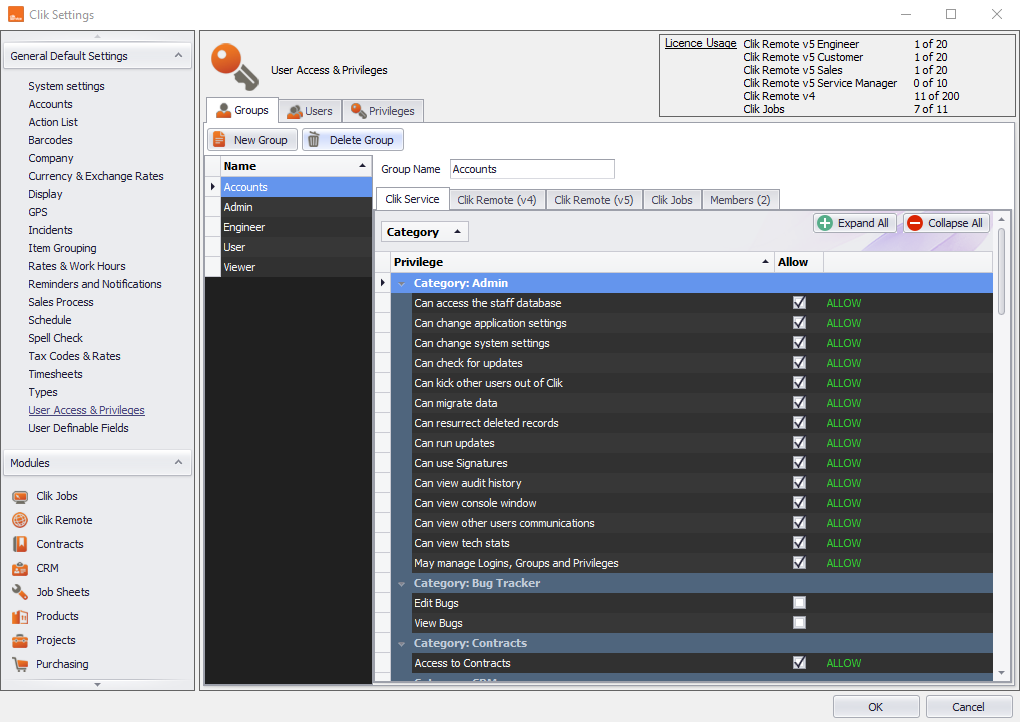This screenshot has width=1020, height=722.
Task: Click the Purchasing cart icon
Action: tap(20, 665)
